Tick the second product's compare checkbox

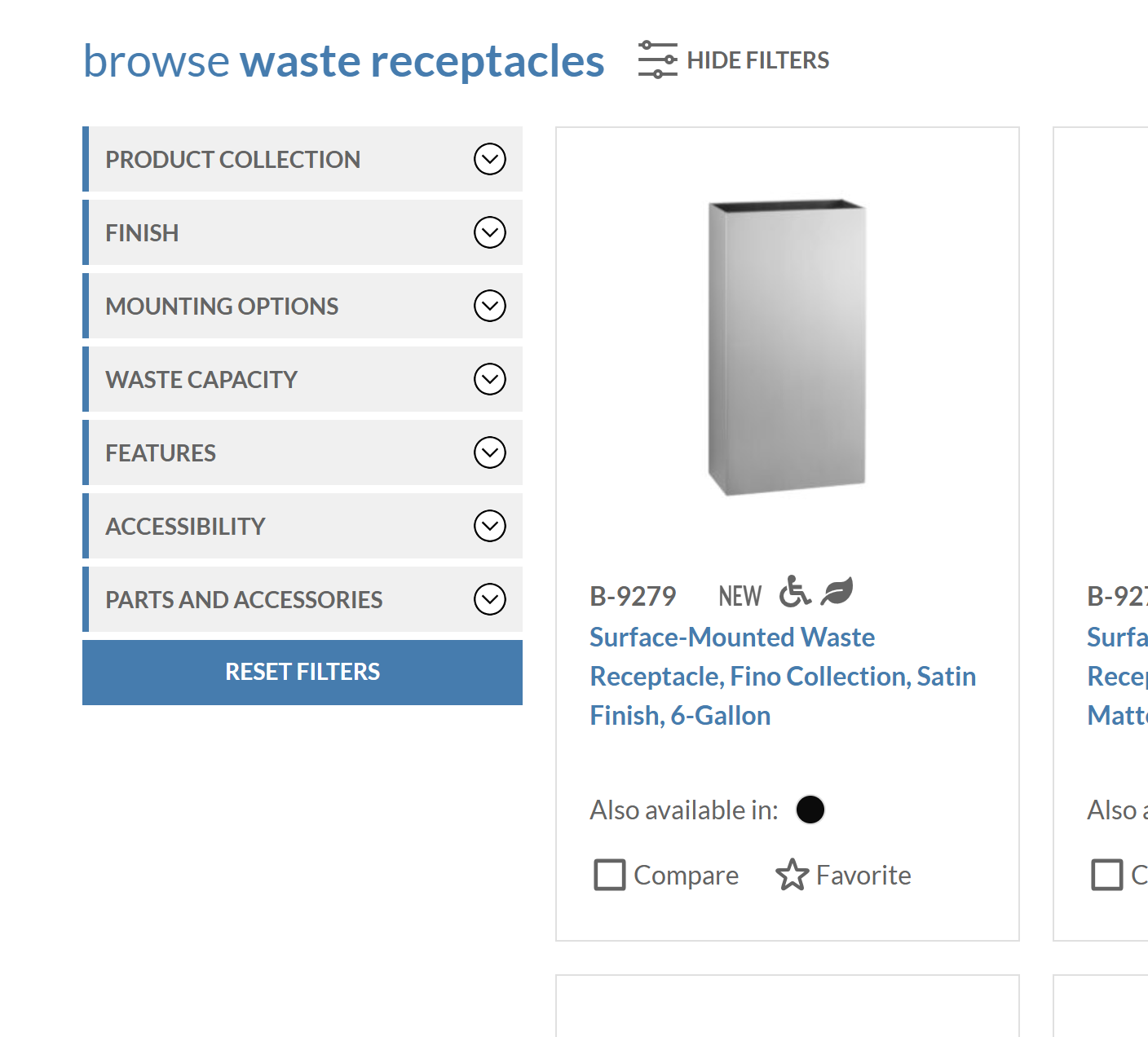[x=1107, y=875]
